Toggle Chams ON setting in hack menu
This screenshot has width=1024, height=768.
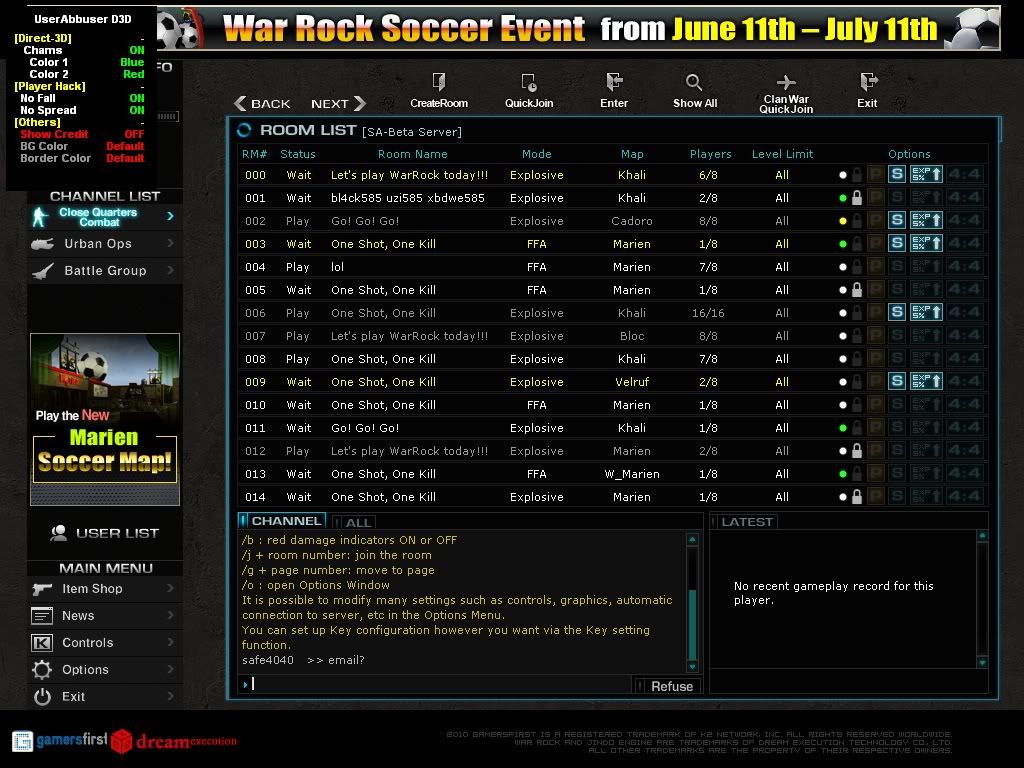tap(136, 50)
